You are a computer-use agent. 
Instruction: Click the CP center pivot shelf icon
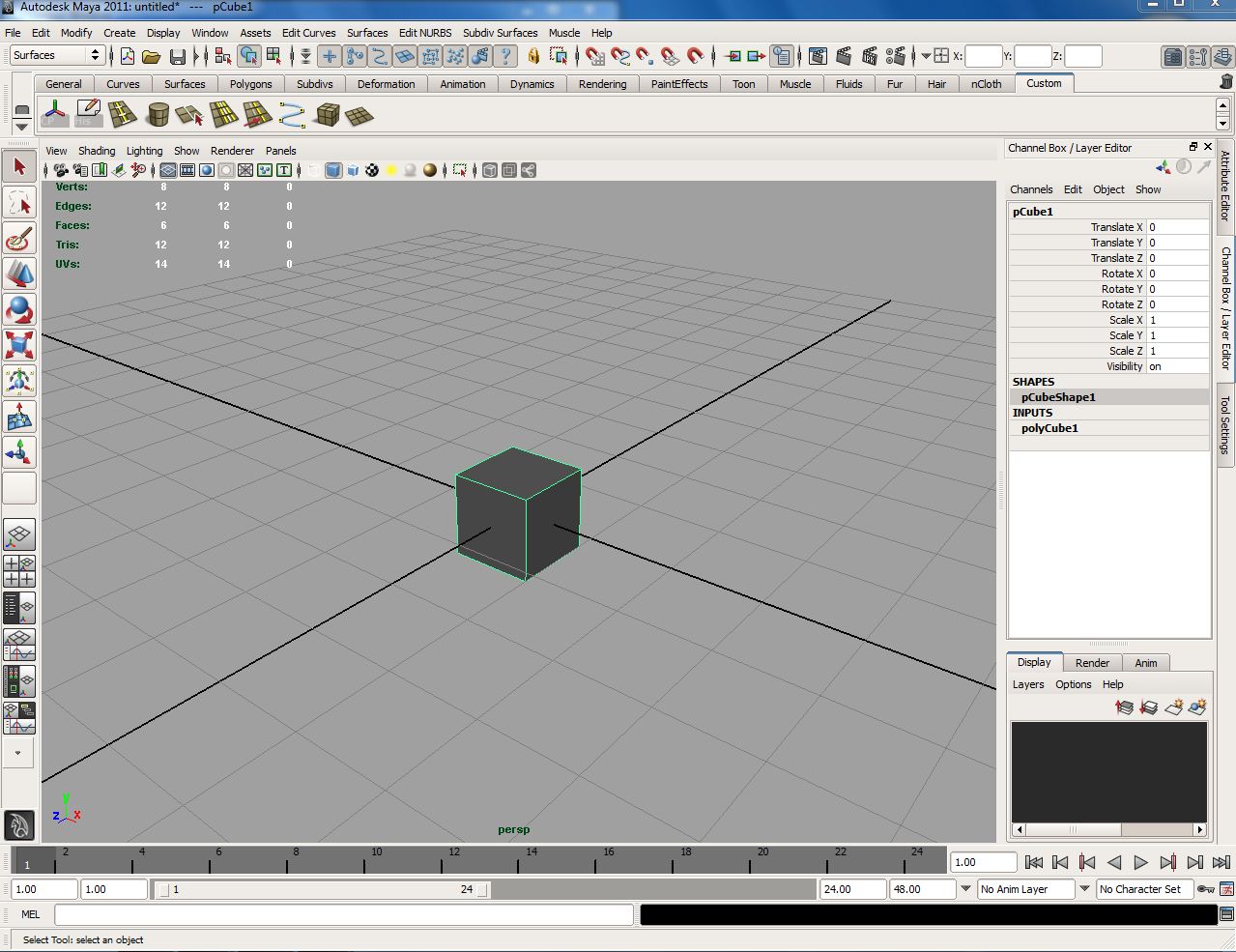tap(55, 116)
